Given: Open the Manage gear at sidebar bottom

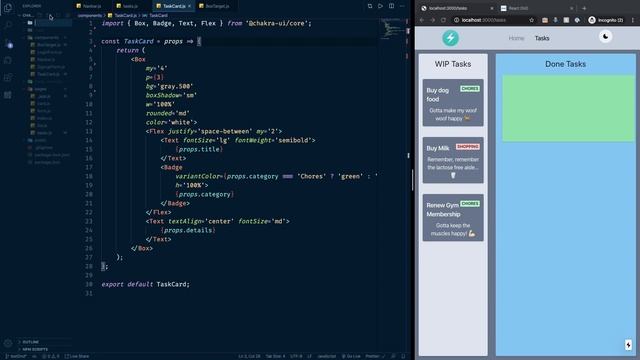Looking at the screenshot, I should point(8,343).
